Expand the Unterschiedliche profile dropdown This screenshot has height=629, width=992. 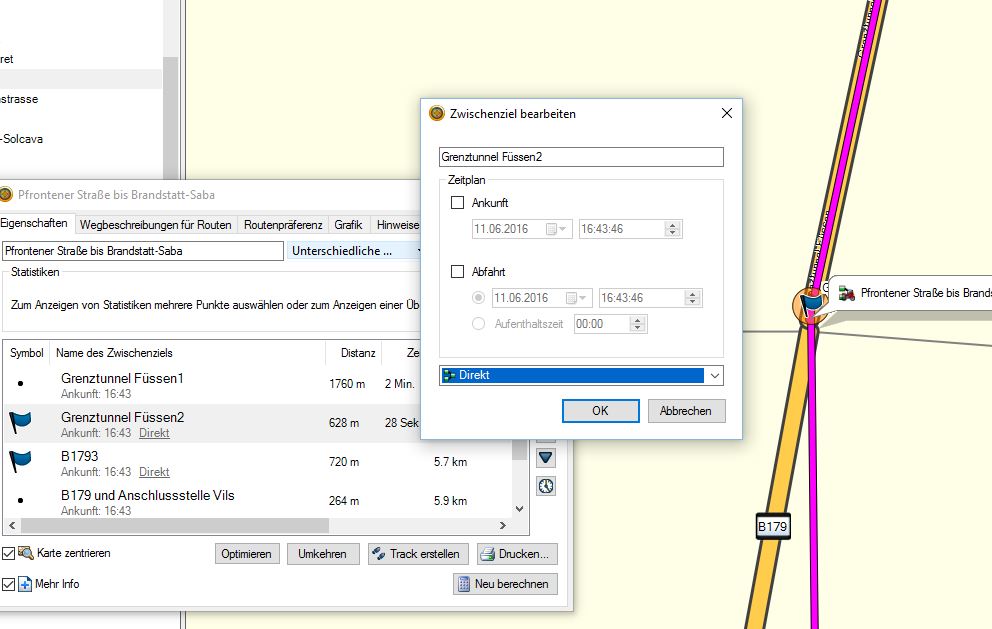(419, 251)
